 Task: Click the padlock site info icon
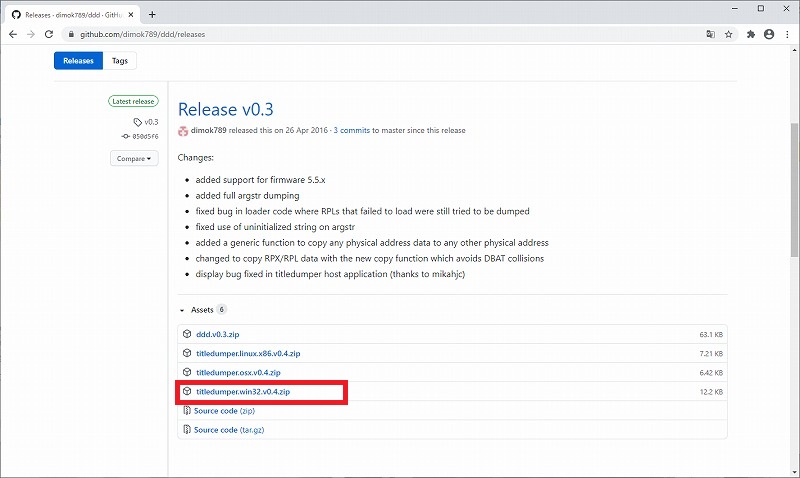click(71, 34)
